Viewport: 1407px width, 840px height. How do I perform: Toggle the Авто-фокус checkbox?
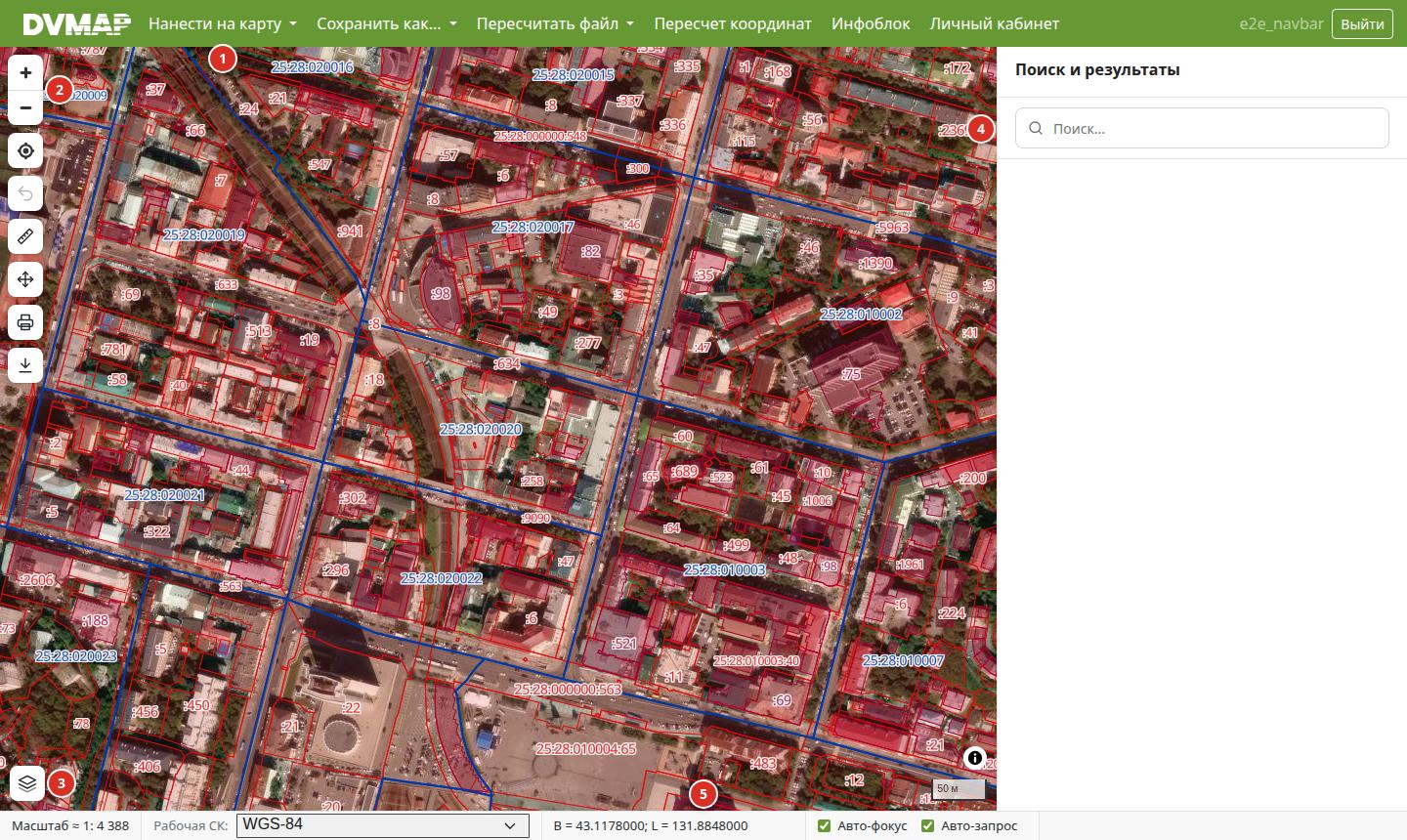[825, 826]
